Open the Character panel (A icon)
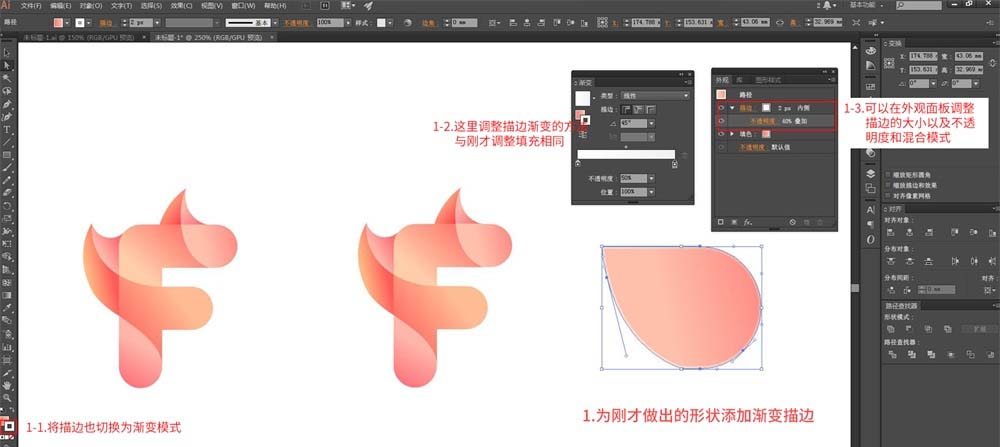 871,209
